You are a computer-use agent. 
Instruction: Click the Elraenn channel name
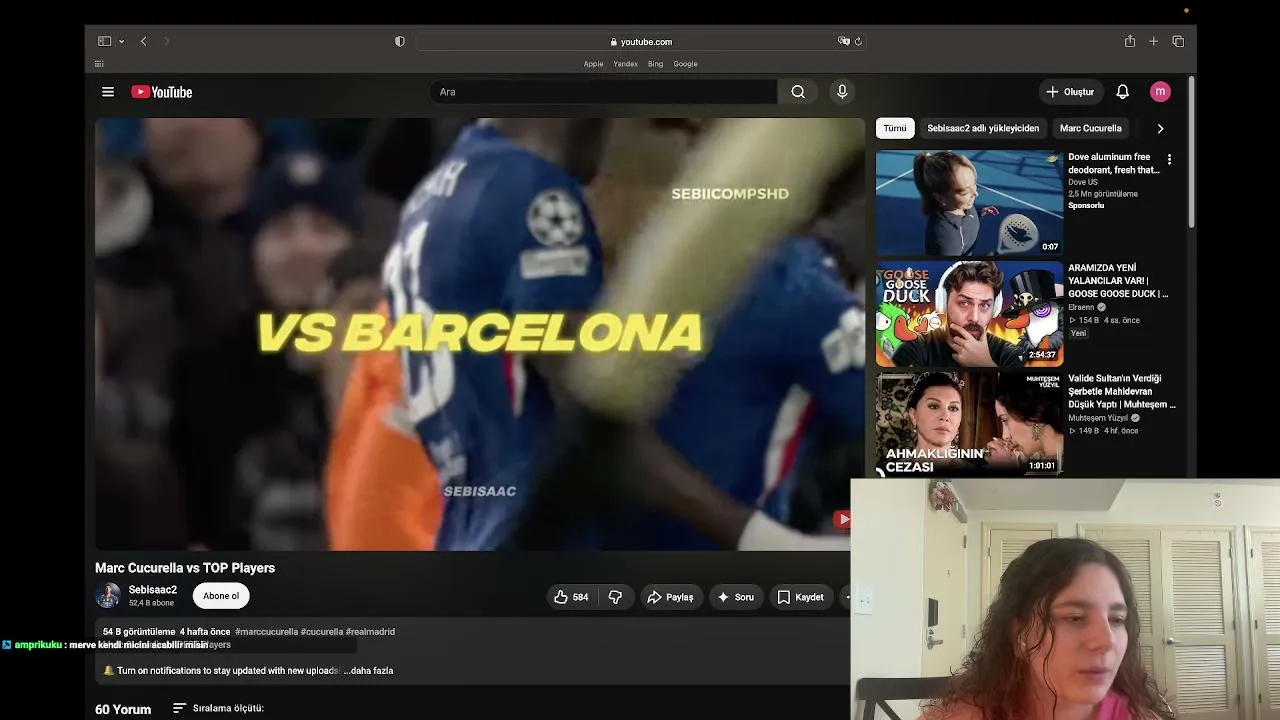1081,308
